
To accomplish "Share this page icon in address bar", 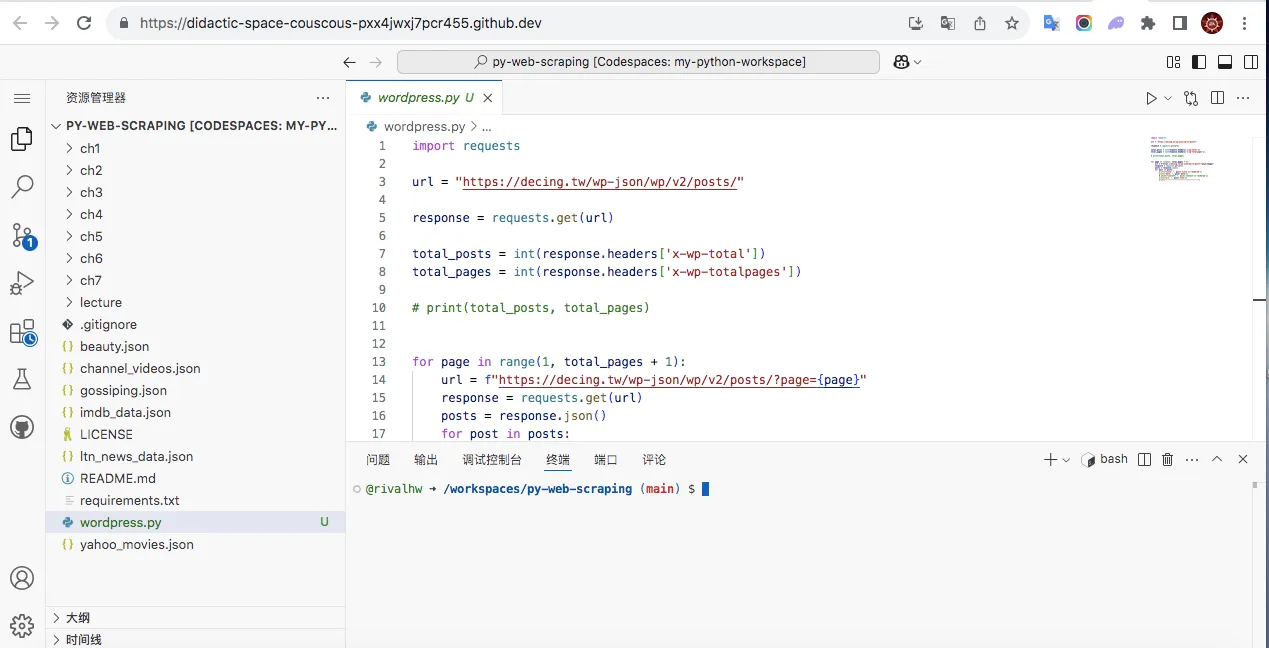I will click(x=980, y=23).
